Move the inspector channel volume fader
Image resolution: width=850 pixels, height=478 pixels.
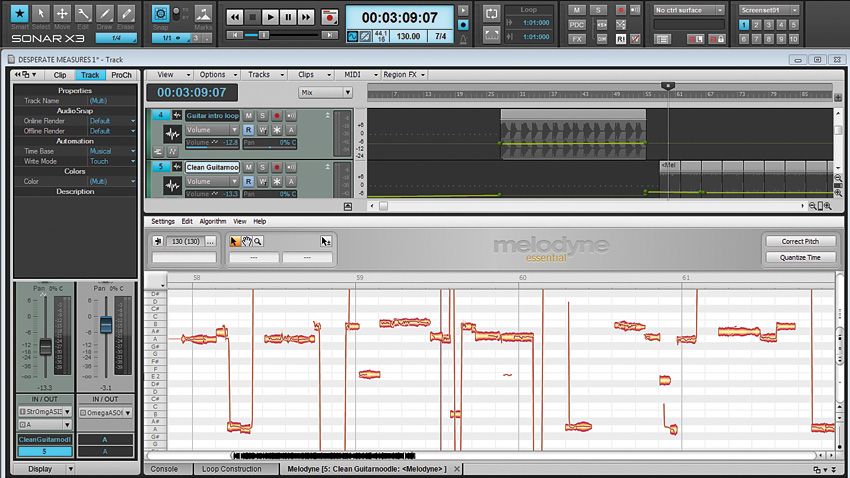[46, 346]
